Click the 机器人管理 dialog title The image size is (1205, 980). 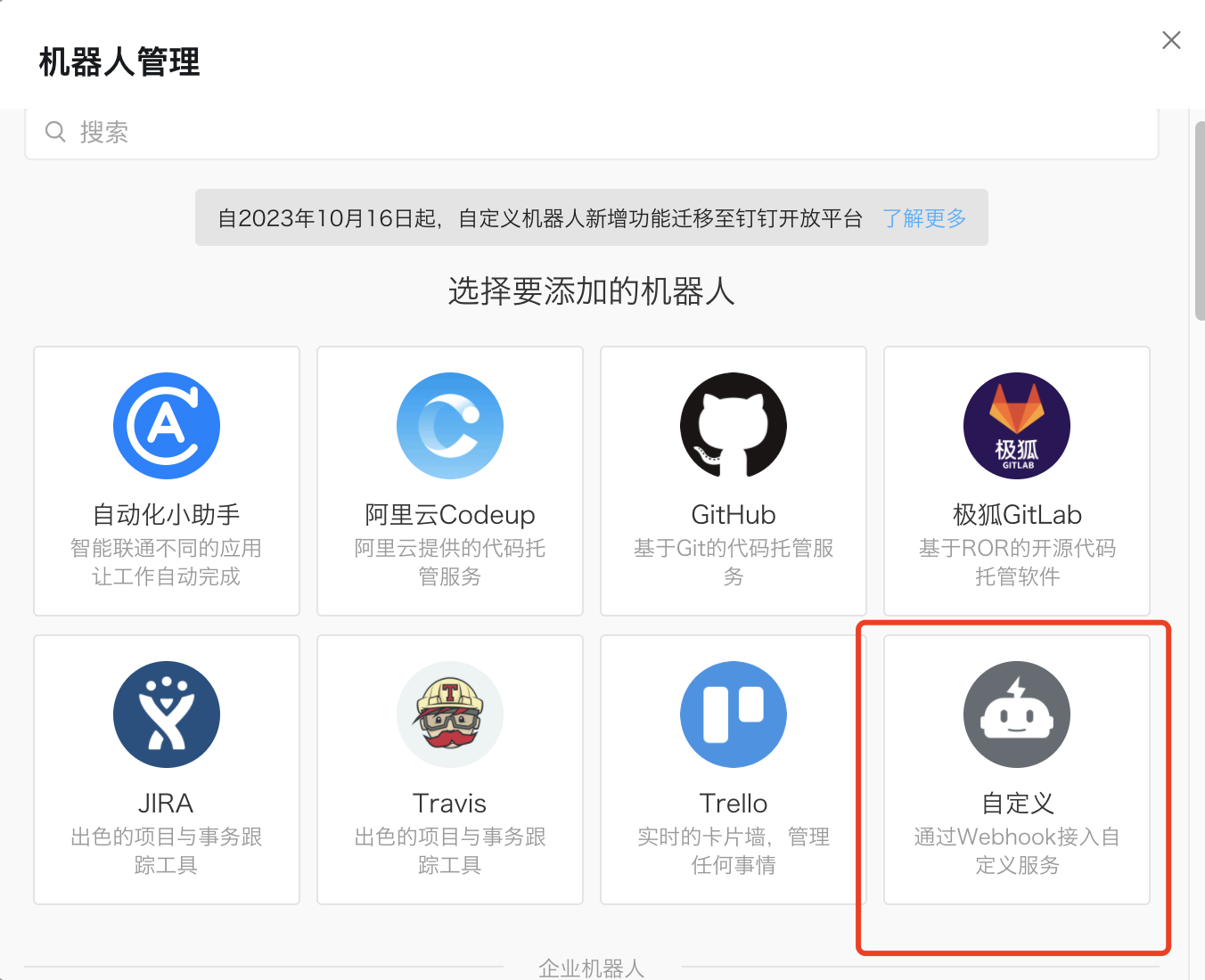click(x=119, y=62)
